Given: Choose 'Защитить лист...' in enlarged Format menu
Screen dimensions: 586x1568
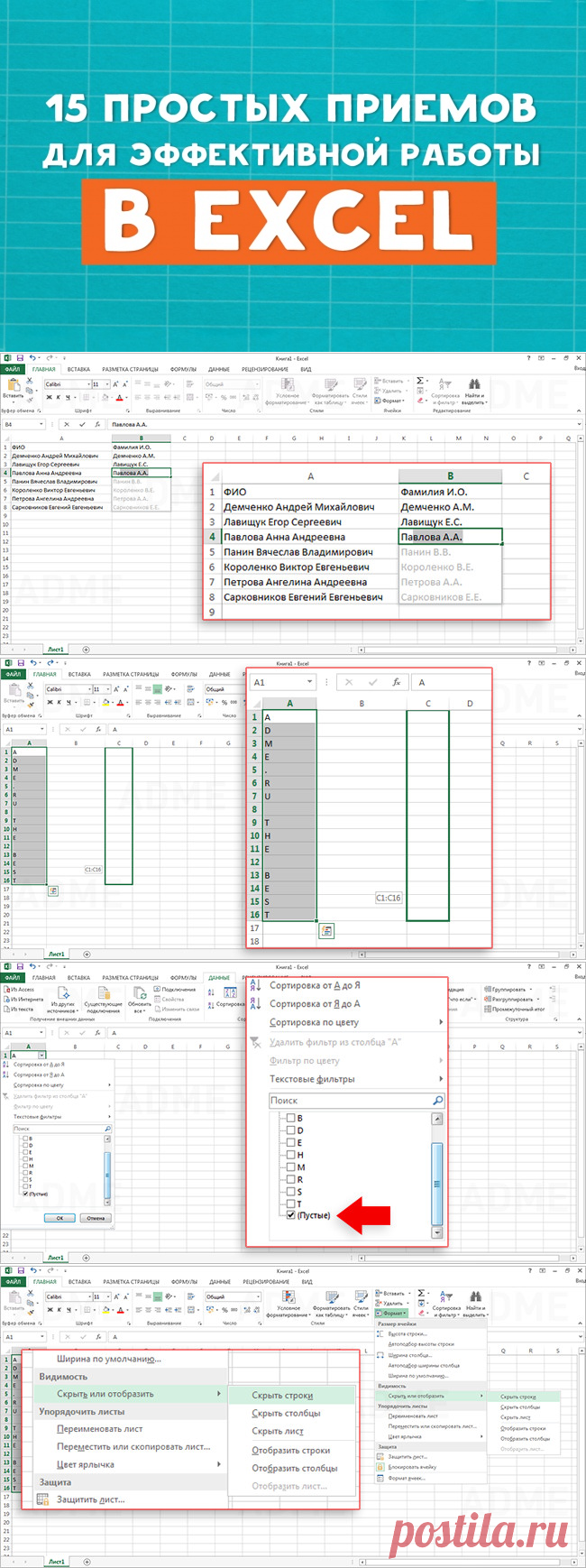Looking at the screenshot, I should coord(90,1499).
